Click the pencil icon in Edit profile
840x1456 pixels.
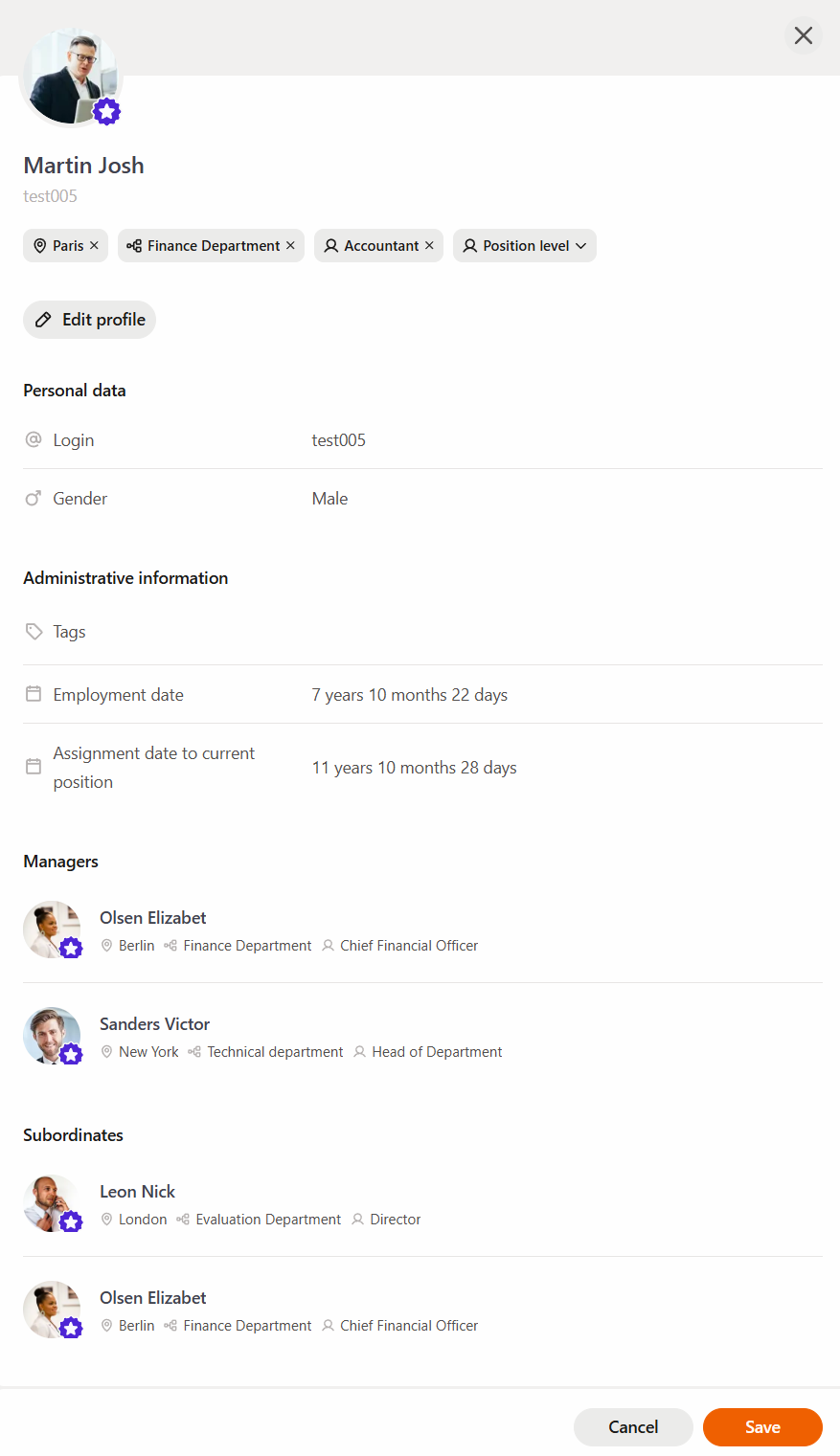coord(43,320)
